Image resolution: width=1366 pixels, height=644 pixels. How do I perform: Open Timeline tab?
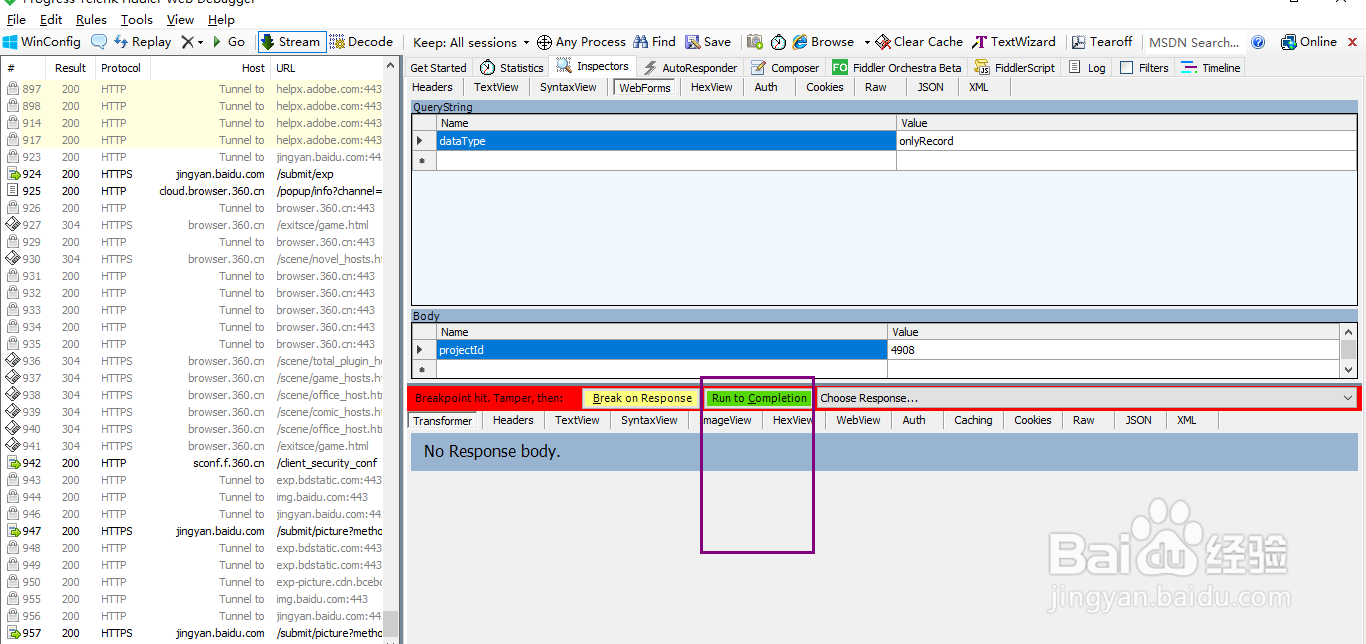1211,68
